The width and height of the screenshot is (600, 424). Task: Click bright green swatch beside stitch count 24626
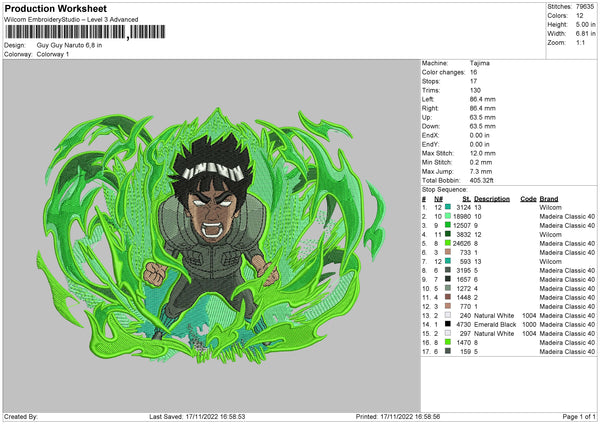[448, 243]
